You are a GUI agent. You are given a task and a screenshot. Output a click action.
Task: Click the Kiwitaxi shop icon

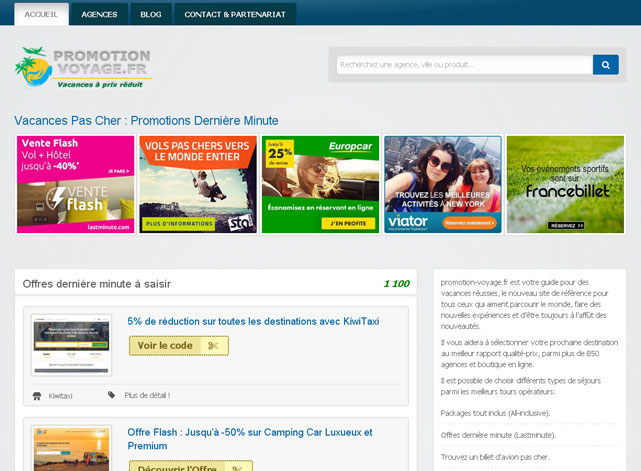pyautogui.click(x=37, y=396)
